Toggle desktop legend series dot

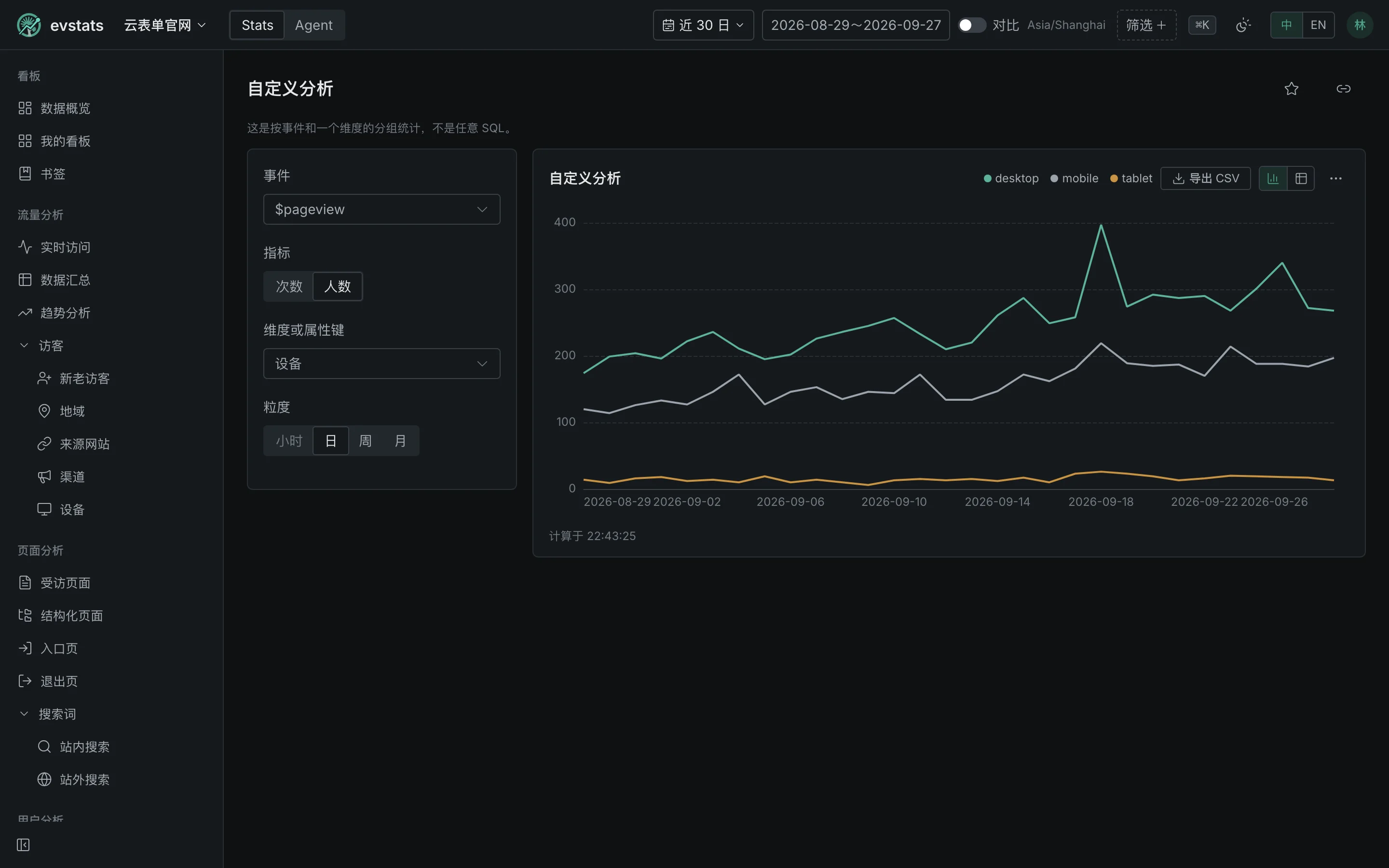tap(988, 178)
